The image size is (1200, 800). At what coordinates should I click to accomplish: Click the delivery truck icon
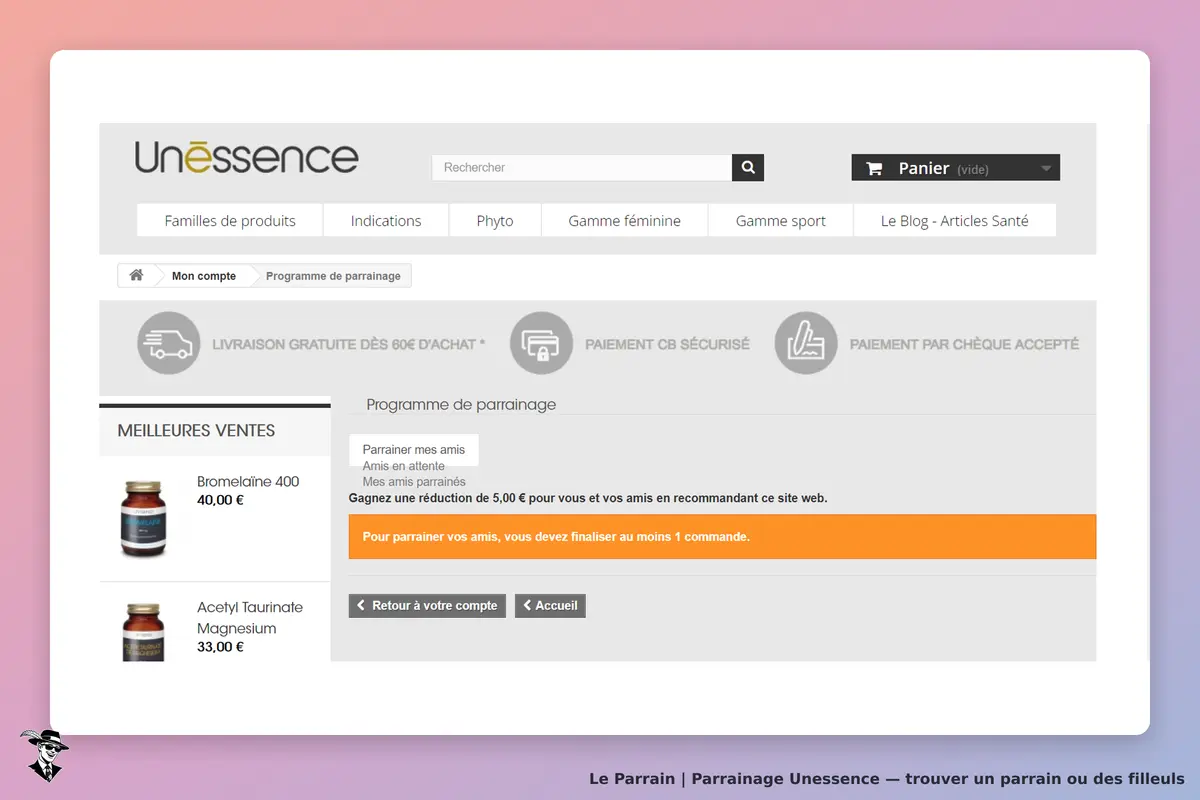coord(168,343)
